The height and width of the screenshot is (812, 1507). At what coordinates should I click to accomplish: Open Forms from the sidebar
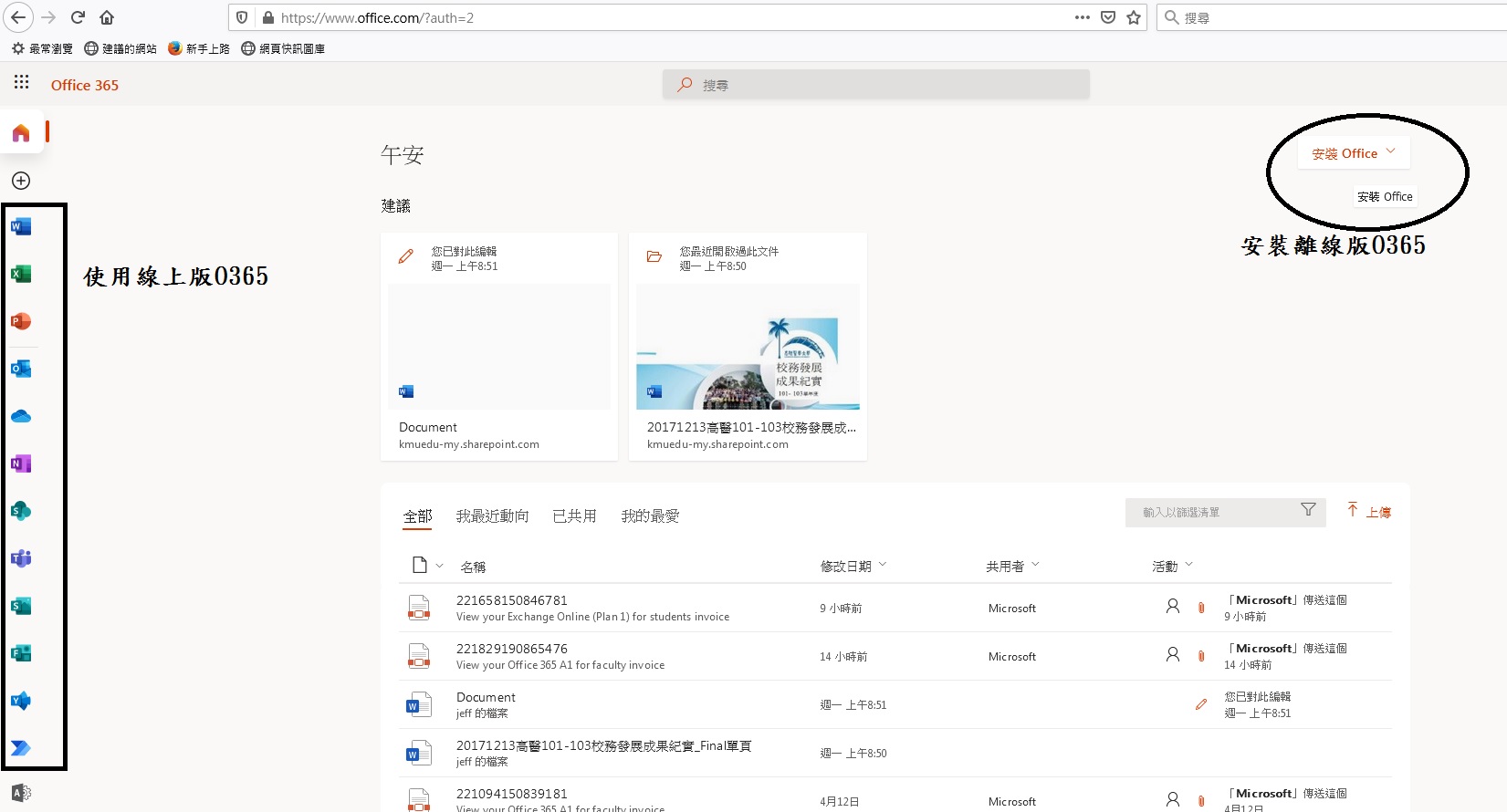(21, 653)
